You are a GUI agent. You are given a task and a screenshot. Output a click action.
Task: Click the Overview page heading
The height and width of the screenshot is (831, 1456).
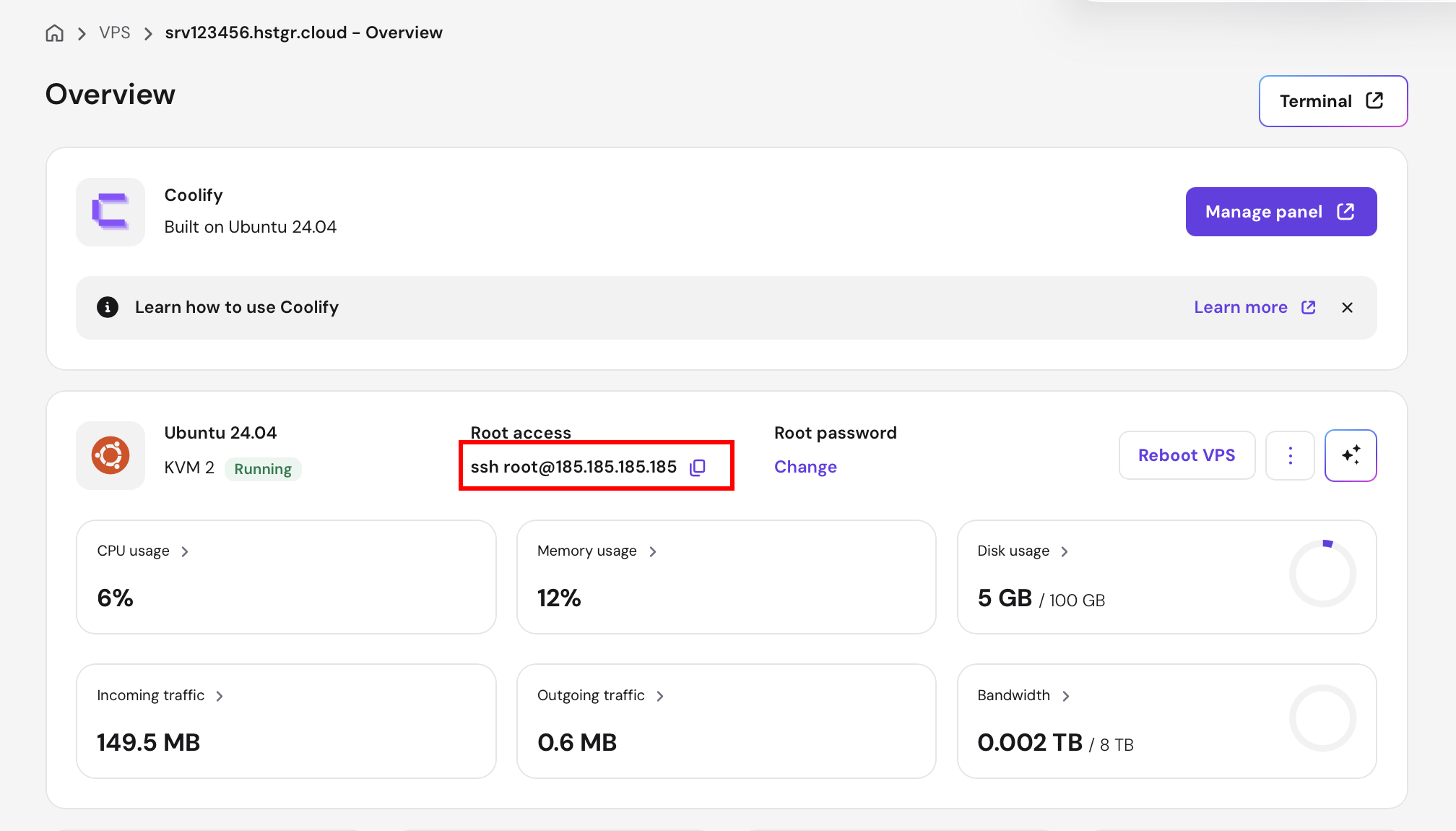point(110,95)
